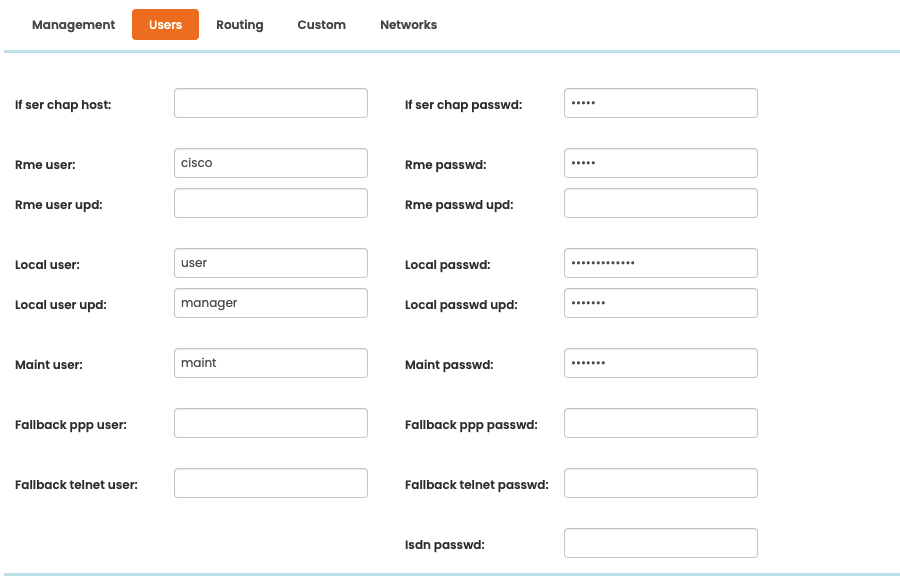This screenshot has width=900, height=588.
Task: Click Local user upd field containing manager
Action: click(x=271, y=303)
